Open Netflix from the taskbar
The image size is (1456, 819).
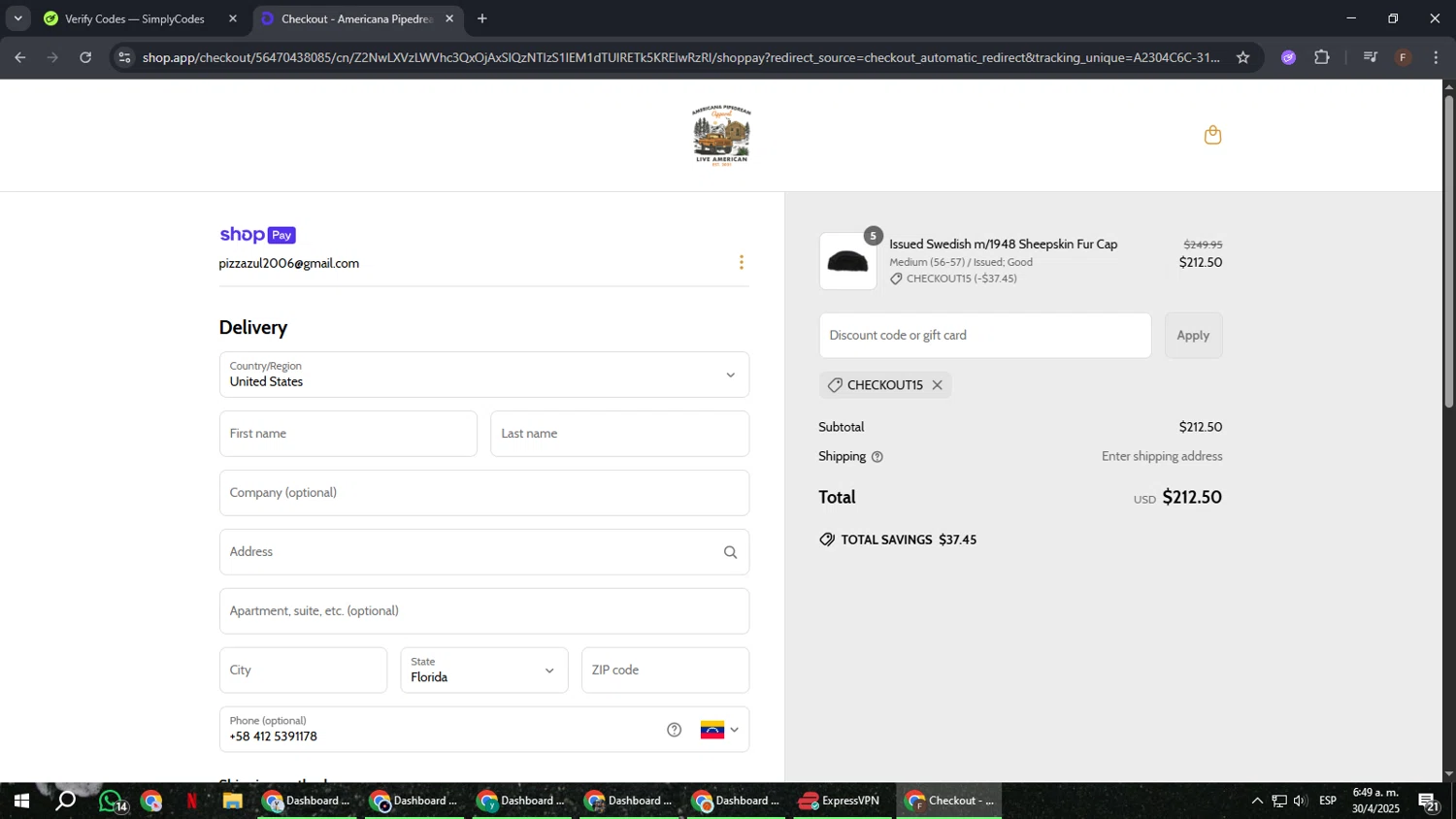click(191, 802)
